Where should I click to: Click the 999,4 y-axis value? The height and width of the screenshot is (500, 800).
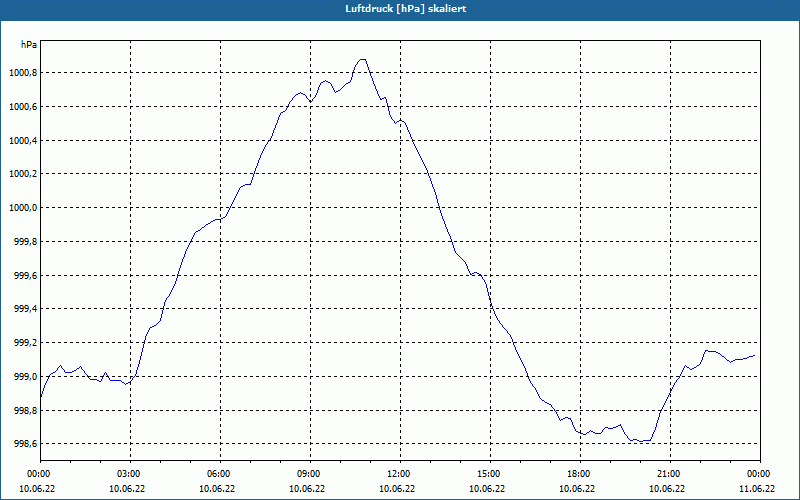25,309
